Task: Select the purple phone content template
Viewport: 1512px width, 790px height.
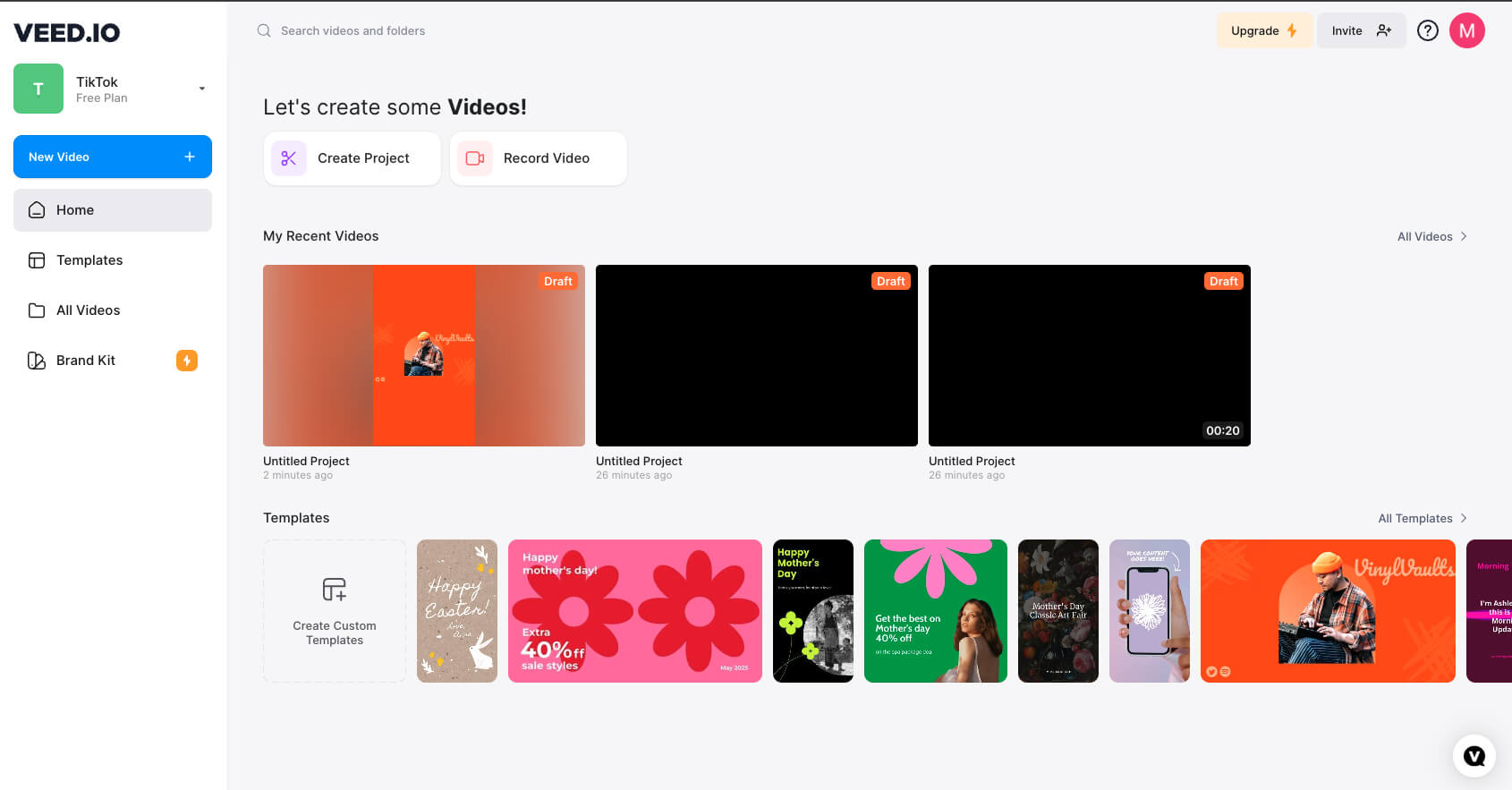Action: 1150,611
